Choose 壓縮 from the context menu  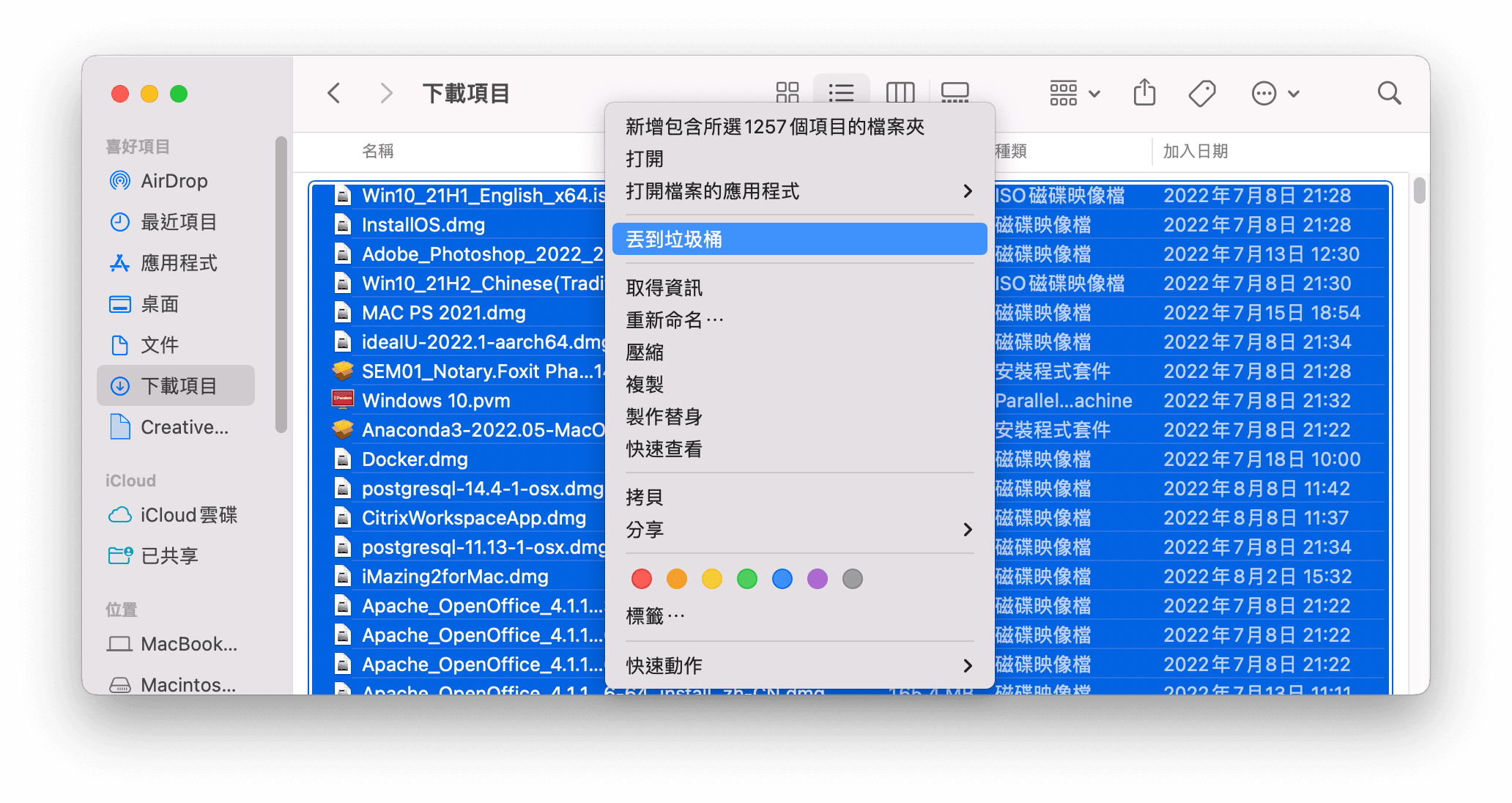(799, 352)
